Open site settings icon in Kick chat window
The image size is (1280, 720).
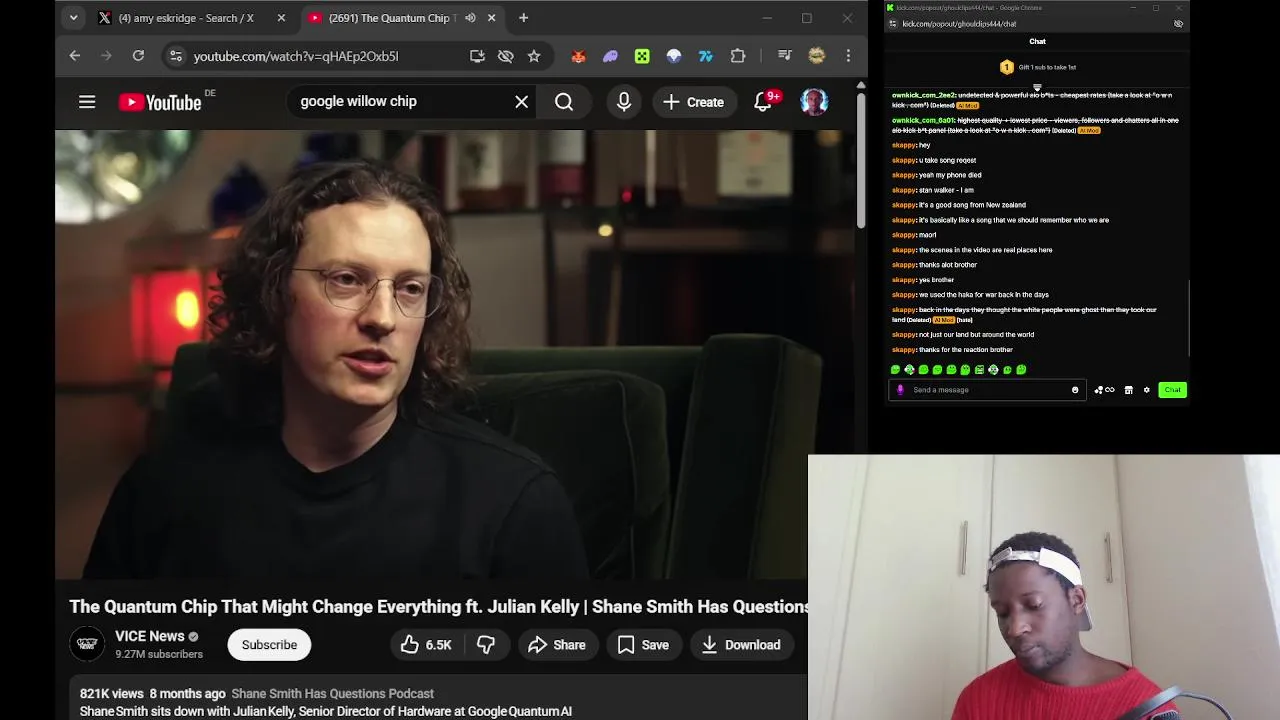pos(893,23)
